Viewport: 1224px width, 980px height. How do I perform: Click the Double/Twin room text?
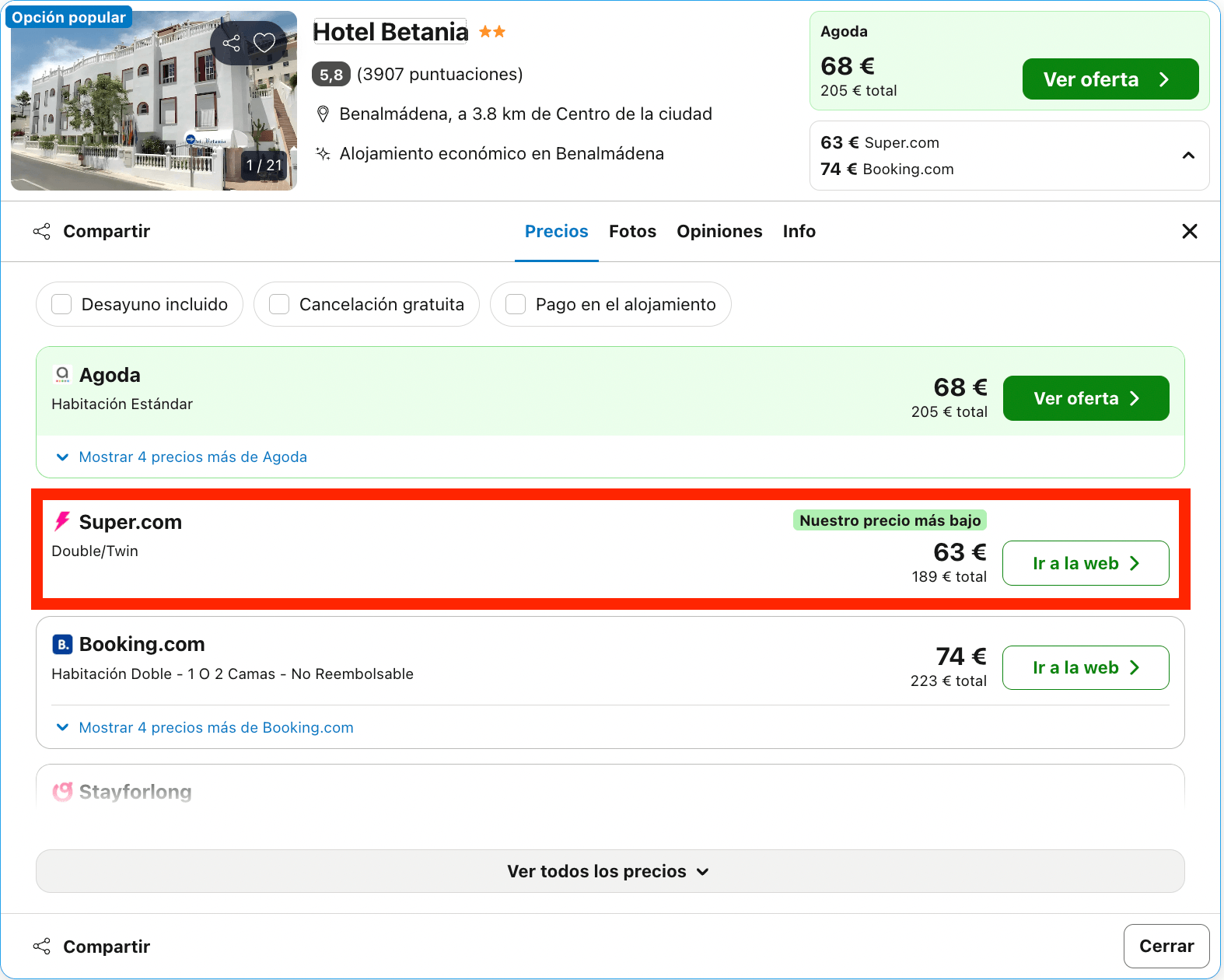tap(95, 551)
